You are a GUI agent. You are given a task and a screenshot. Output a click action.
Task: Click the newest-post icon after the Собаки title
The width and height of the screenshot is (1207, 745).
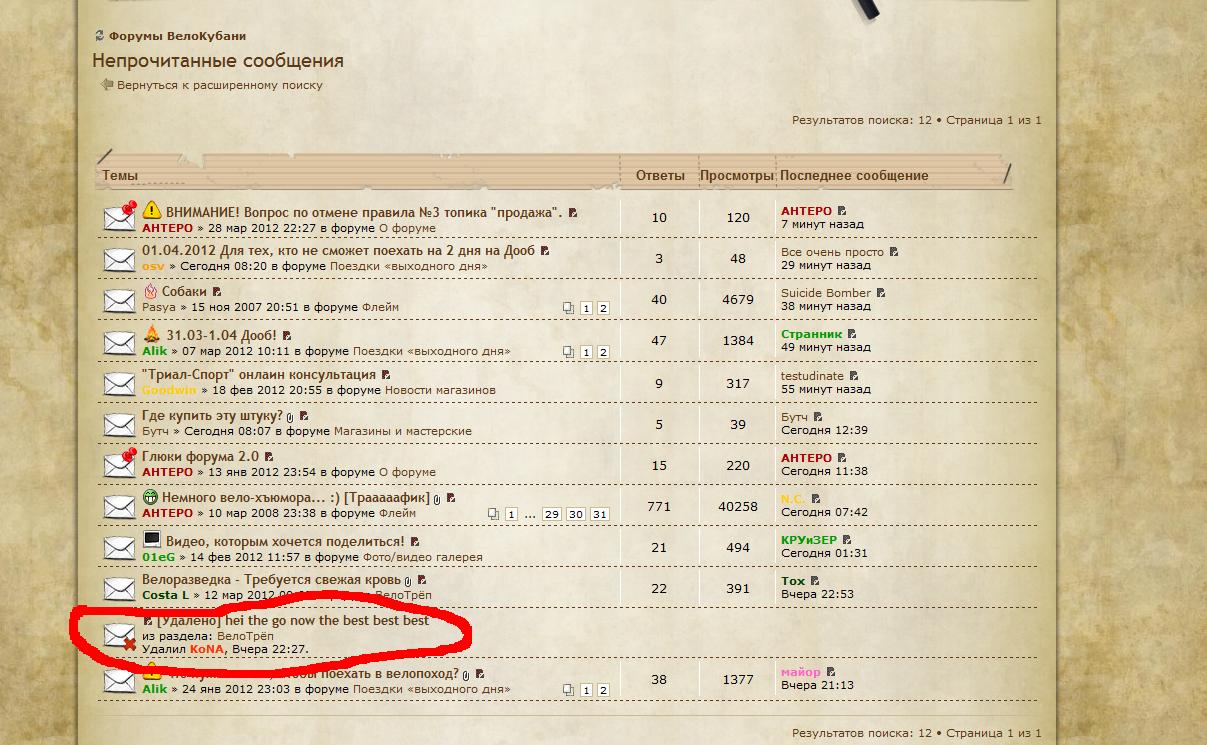pos(218,292)
